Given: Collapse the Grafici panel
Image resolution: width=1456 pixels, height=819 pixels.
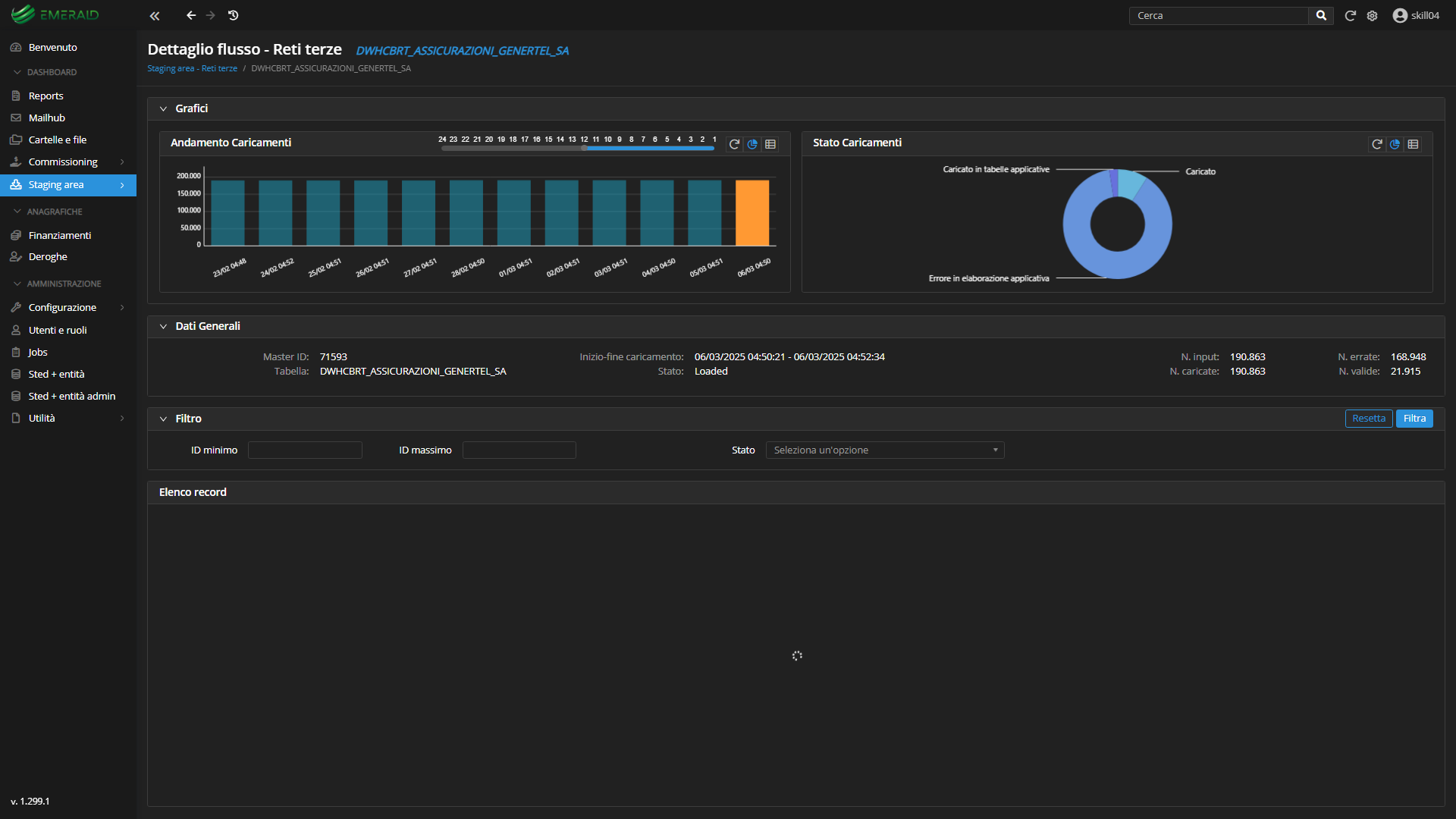Looking at the screenshot, I should point(163,108).
